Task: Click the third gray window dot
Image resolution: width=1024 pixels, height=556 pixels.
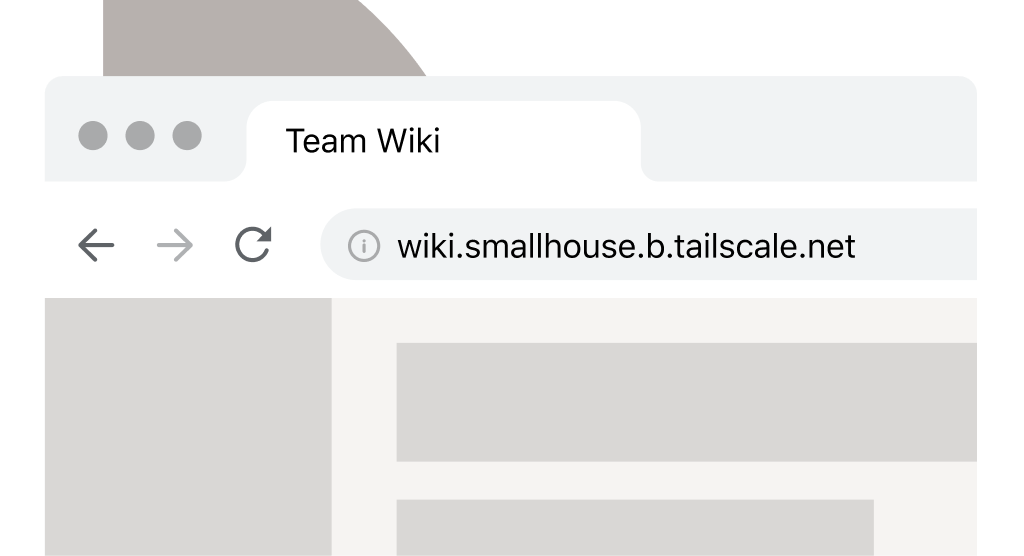Action: click(187, 135)
